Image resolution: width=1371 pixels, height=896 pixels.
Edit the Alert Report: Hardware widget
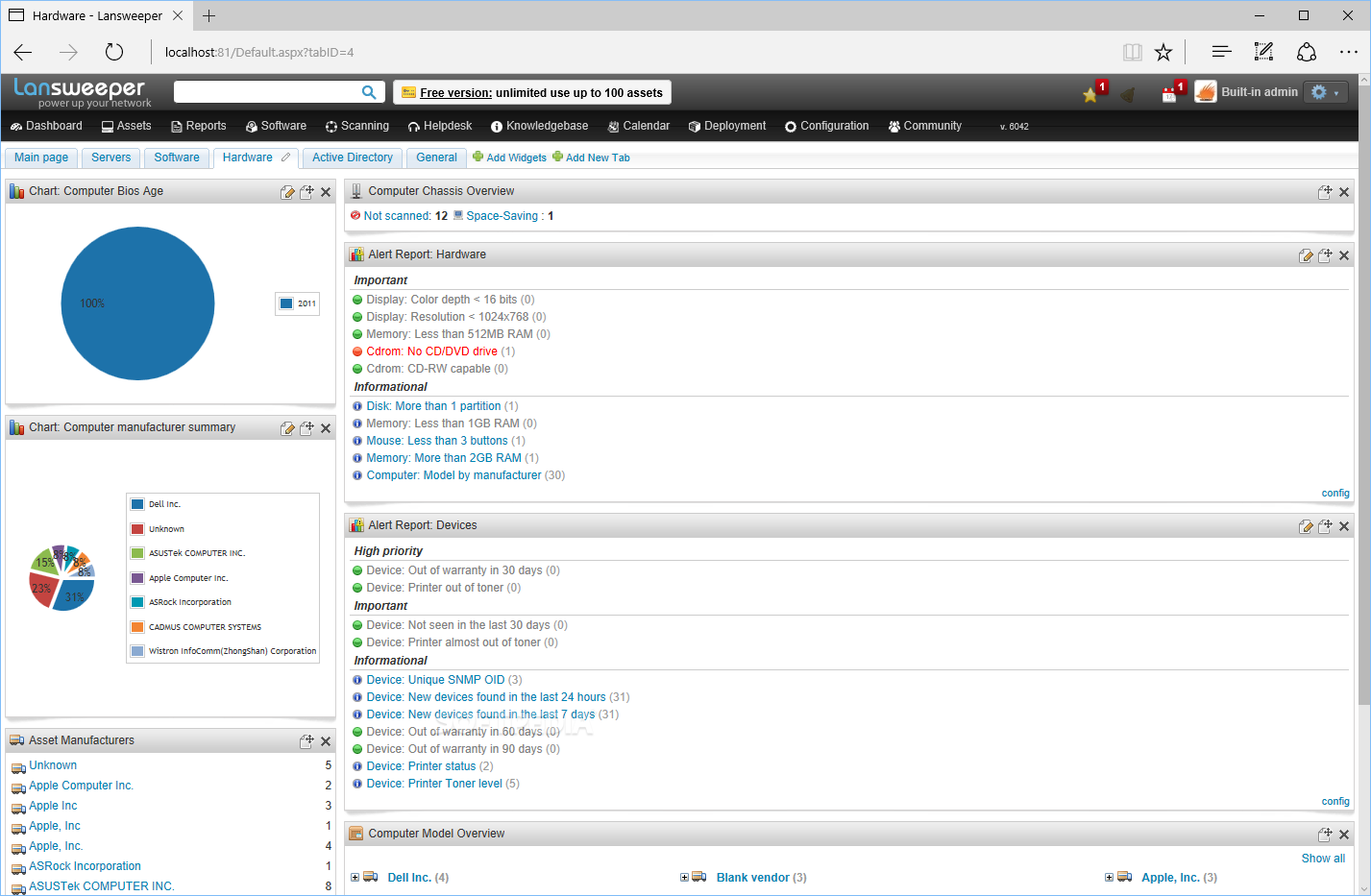(1305, 255)
